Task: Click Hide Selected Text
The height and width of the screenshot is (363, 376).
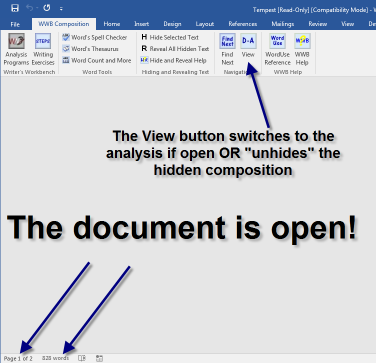Action: coord(170,37)
